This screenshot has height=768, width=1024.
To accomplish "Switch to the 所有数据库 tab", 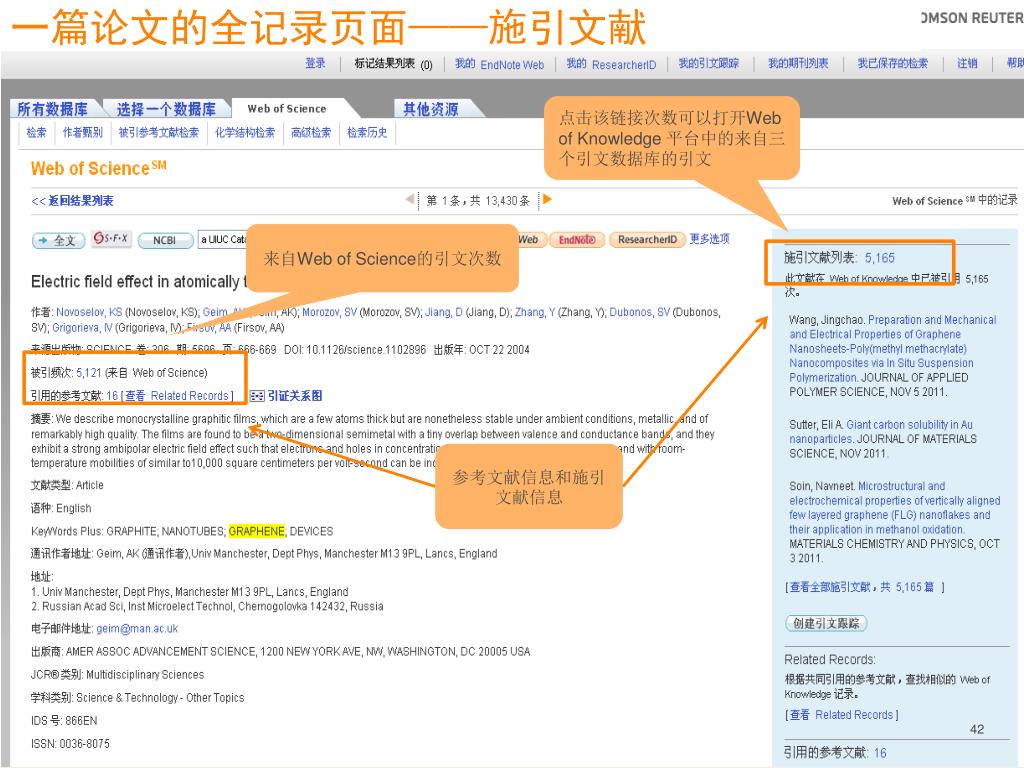I will [x=52, y=109].
